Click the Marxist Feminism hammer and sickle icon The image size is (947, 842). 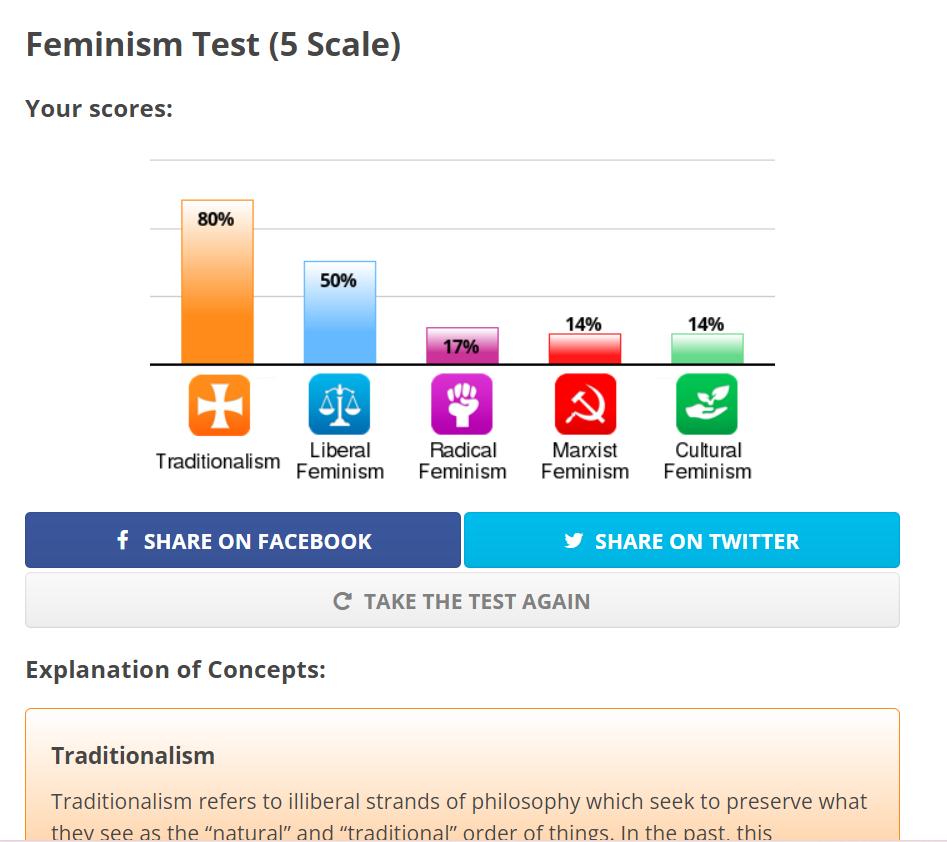[x=585, y=405]
